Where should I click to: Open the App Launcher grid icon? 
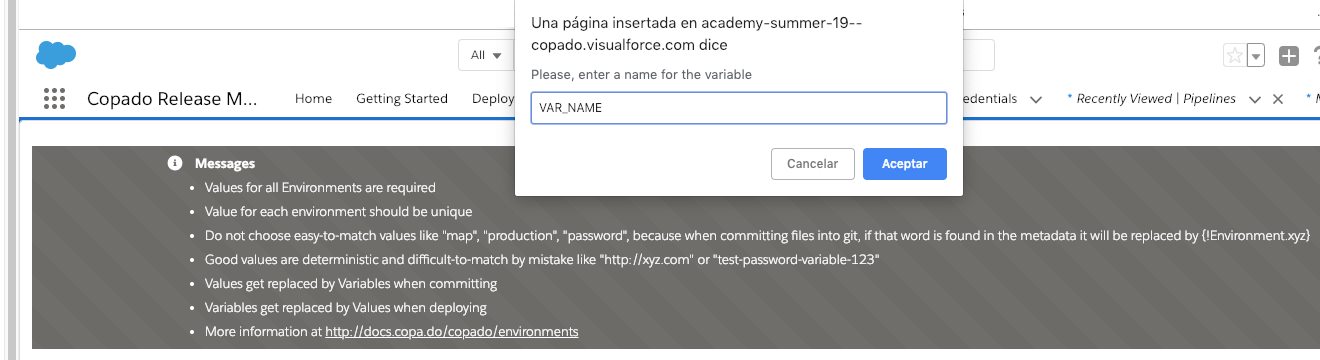pos(55,99)
